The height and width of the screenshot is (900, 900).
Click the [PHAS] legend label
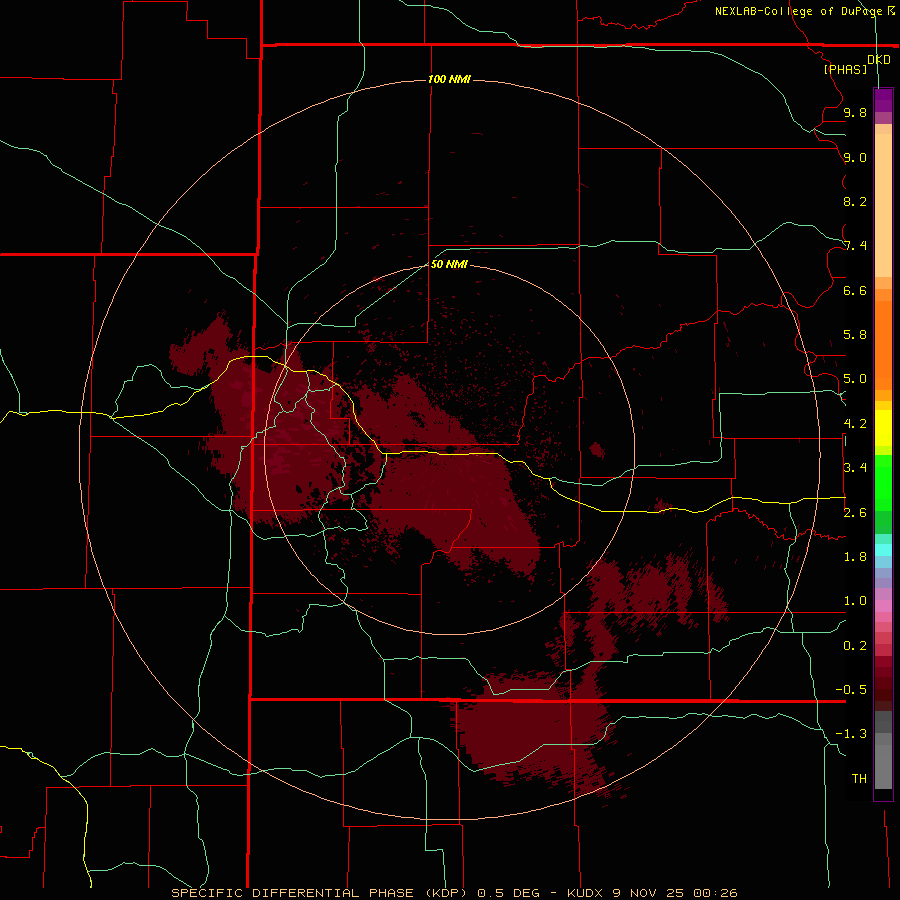pyautogui.click(x=845, y=70)
